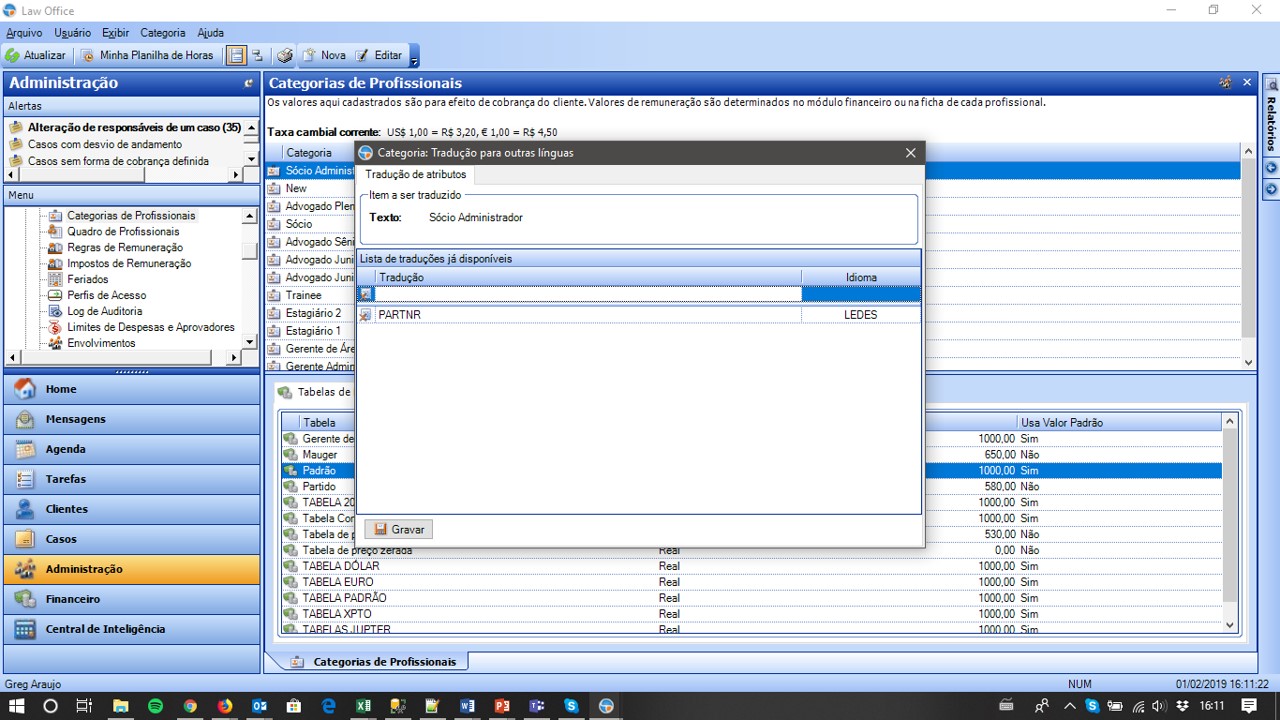Open the Ajuda menu
Image resolution: width=1280 pixels, height=720 pixels.
point(210,33)
